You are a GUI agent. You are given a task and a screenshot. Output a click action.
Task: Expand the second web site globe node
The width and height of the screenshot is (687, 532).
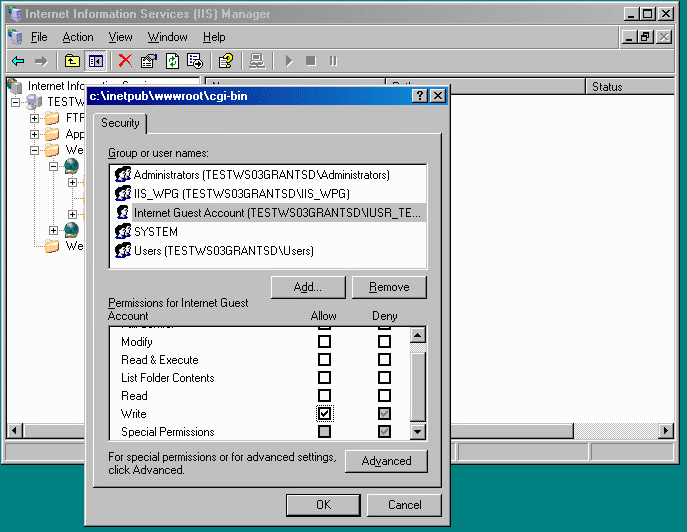click(x=53, y=230)
